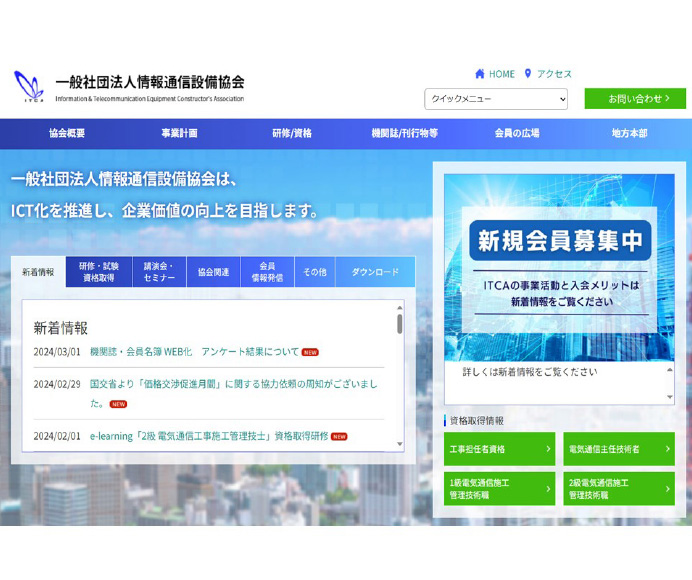692x580 pixels.
Task: Open the HOME link
Action: 502,74
